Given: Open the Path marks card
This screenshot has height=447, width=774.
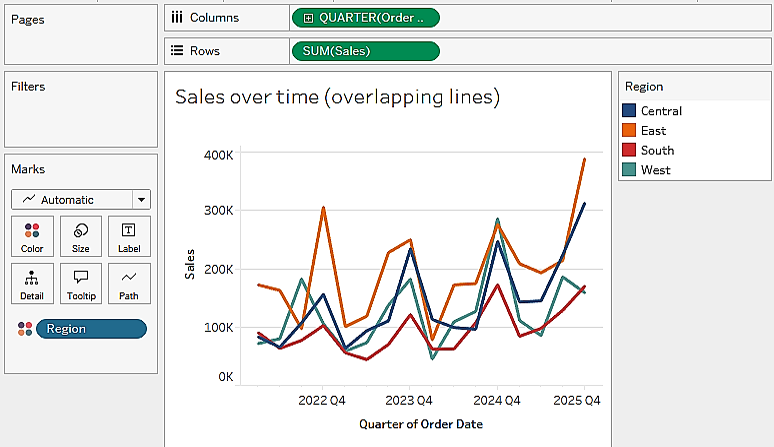Looking at the screenshot, I should [129, 283].
